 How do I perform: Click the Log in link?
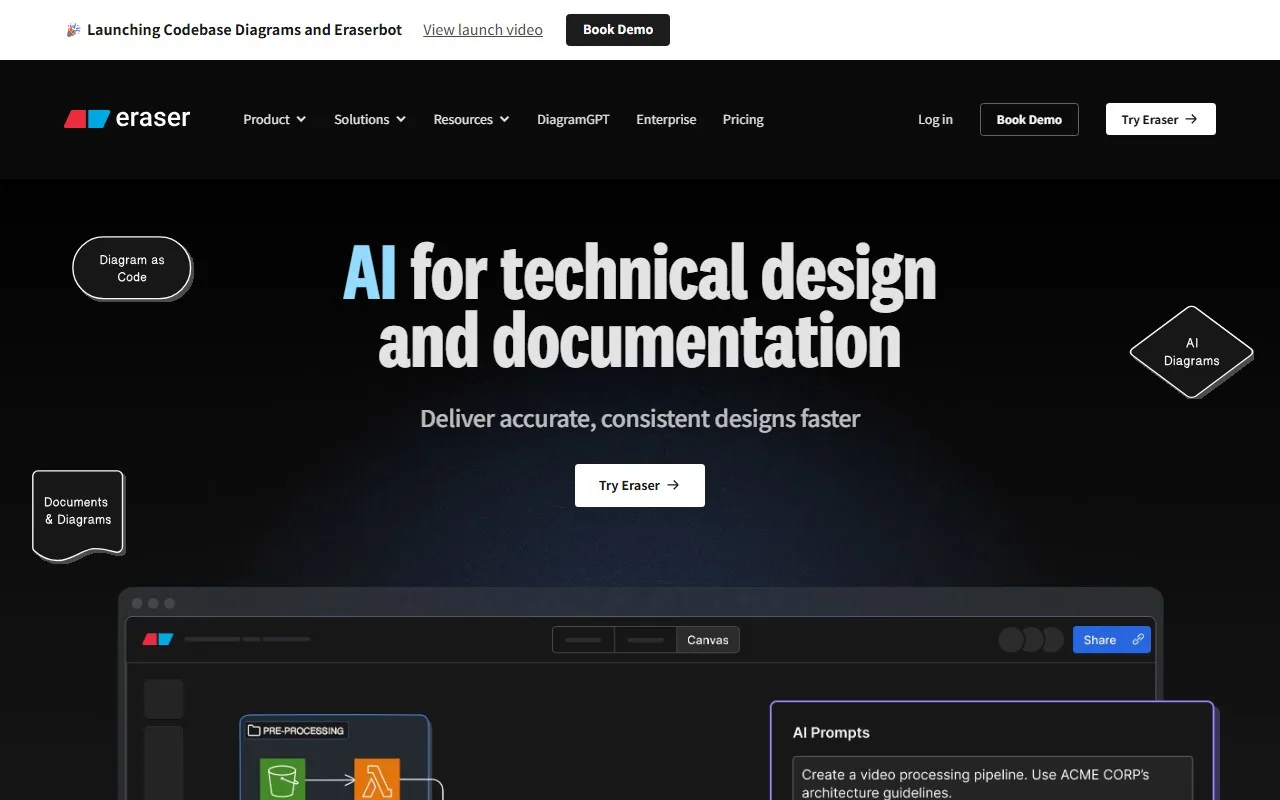pyautogui.click(x=935, y=119)
